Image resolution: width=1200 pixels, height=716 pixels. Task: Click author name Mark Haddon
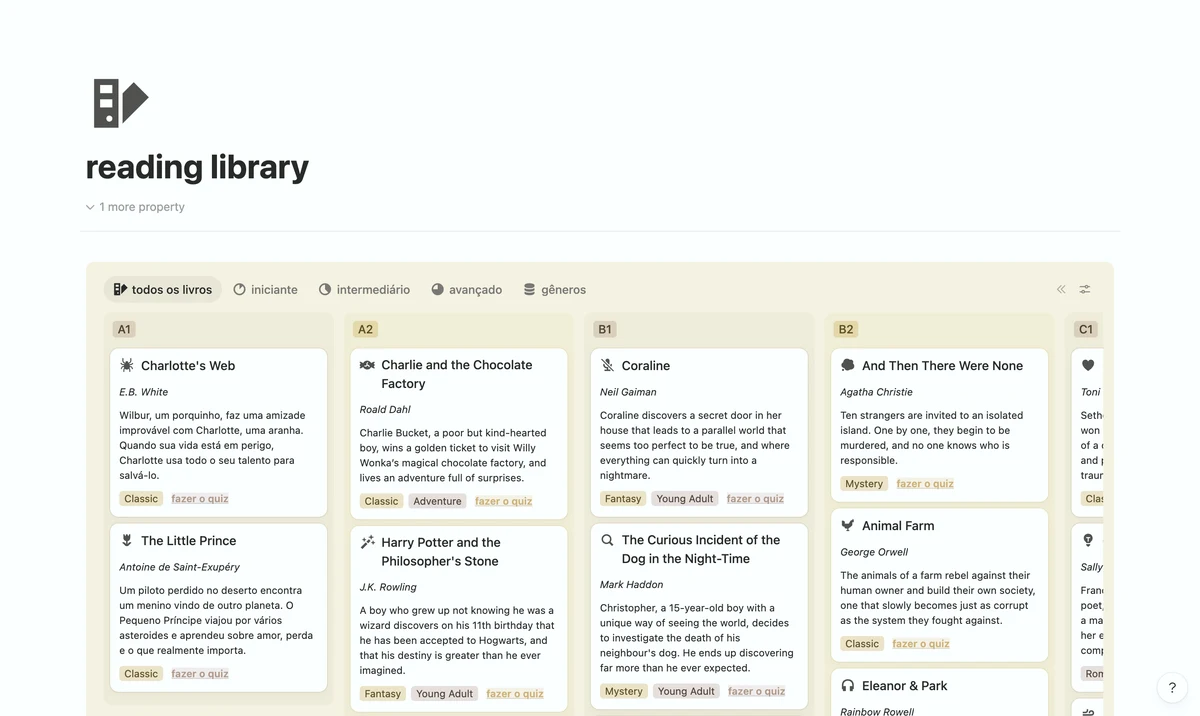(x=632, y=585)
